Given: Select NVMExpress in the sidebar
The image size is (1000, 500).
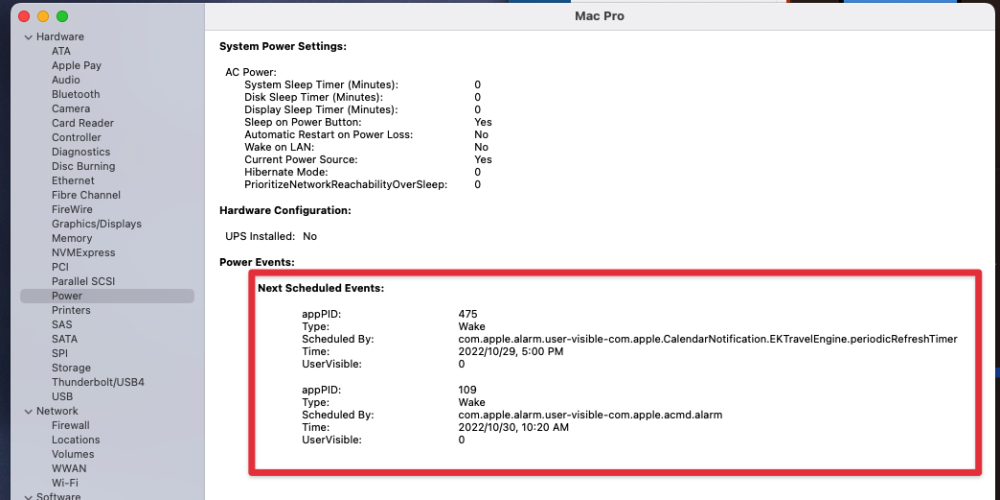Looking at the screenshot, I should tap(83, 253).
